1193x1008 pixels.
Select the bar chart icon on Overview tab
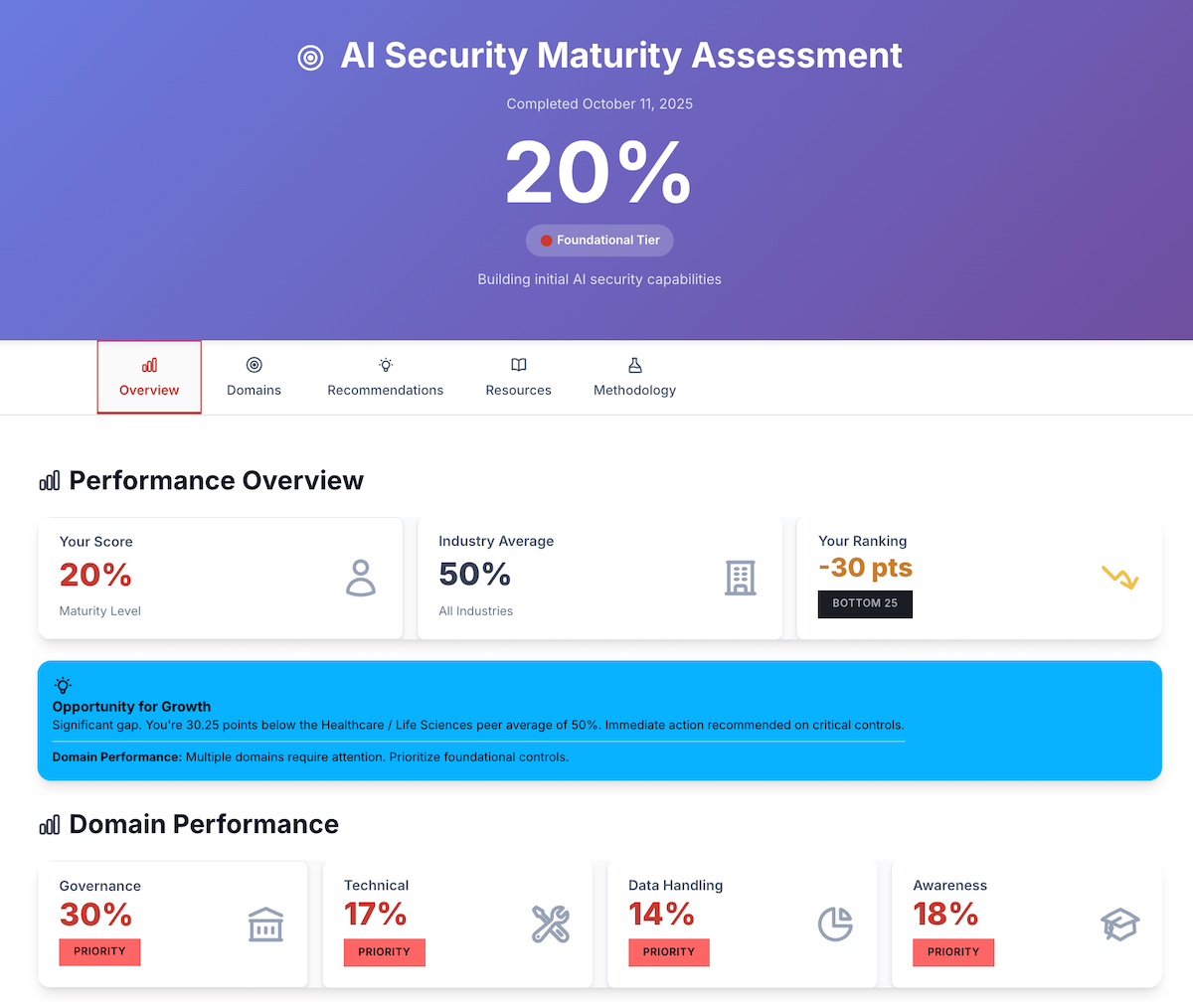click(x=148, y=364)
